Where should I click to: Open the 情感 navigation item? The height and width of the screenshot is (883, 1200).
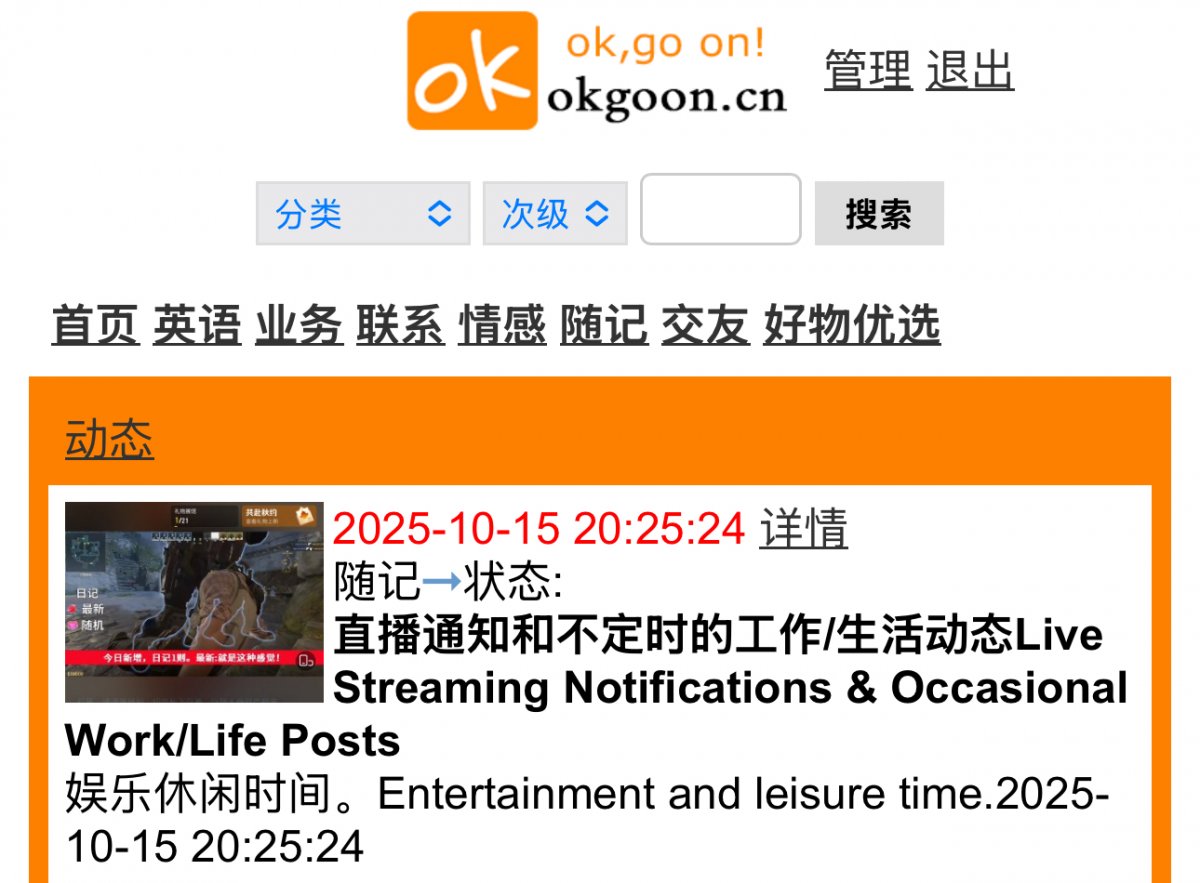[x=502, y=326]
